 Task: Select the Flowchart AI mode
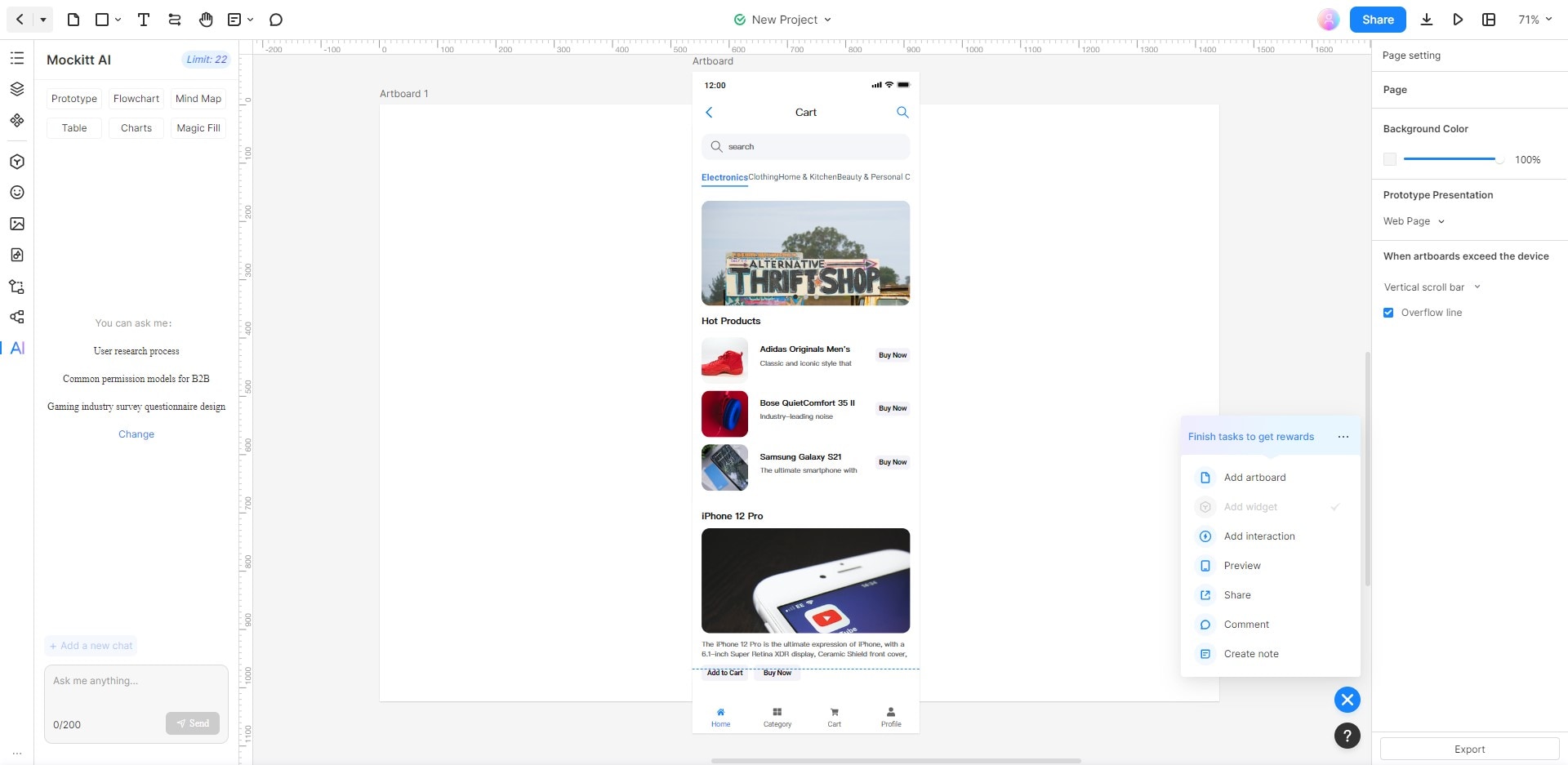(x=136, y=99)
